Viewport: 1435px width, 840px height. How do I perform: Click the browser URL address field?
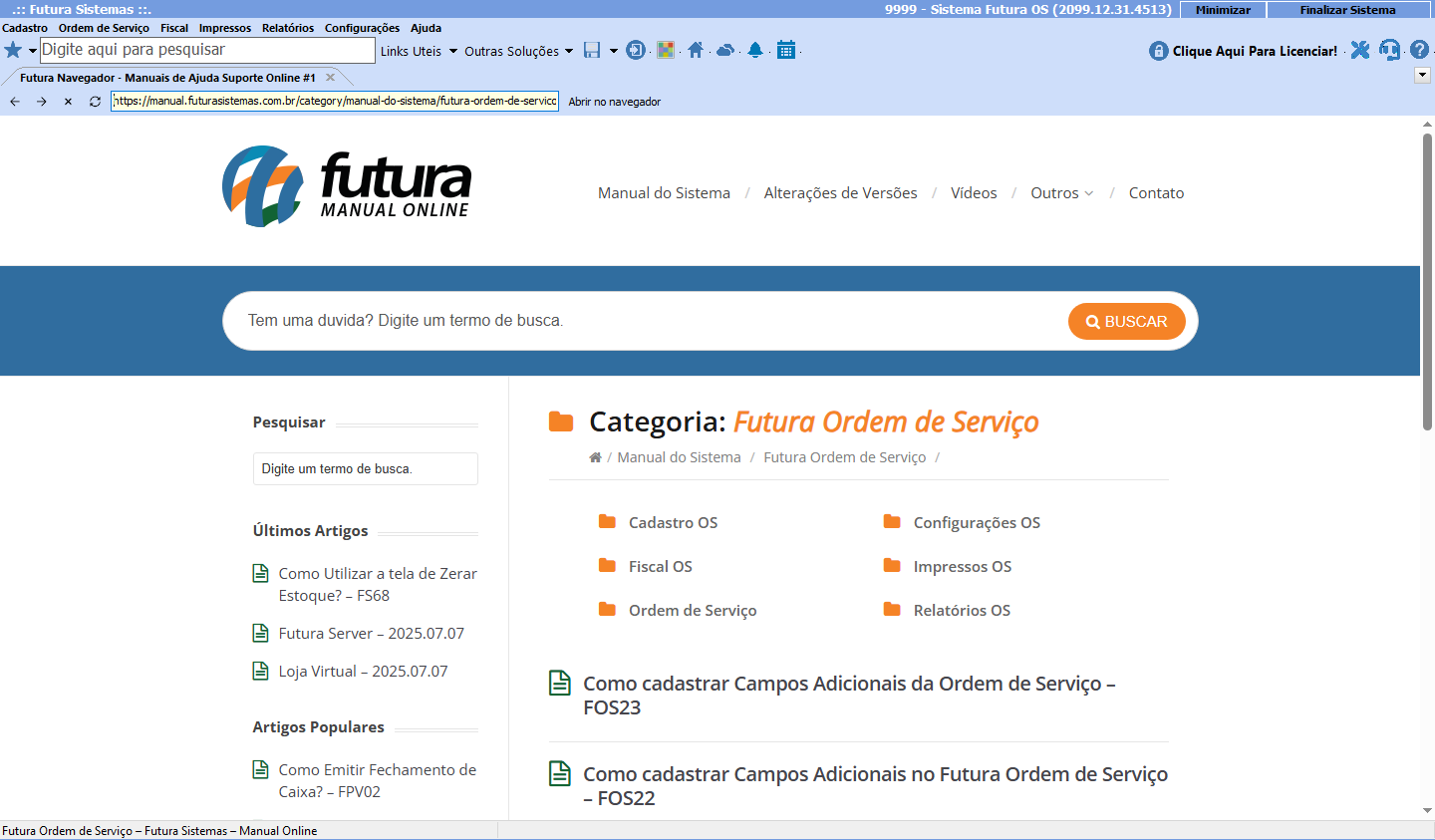click(335, 101)
